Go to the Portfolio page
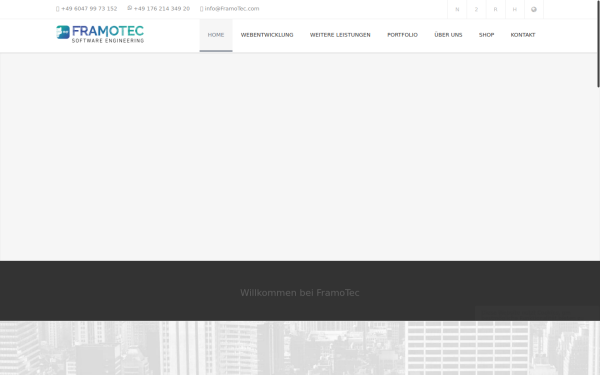 pos(402,35)
